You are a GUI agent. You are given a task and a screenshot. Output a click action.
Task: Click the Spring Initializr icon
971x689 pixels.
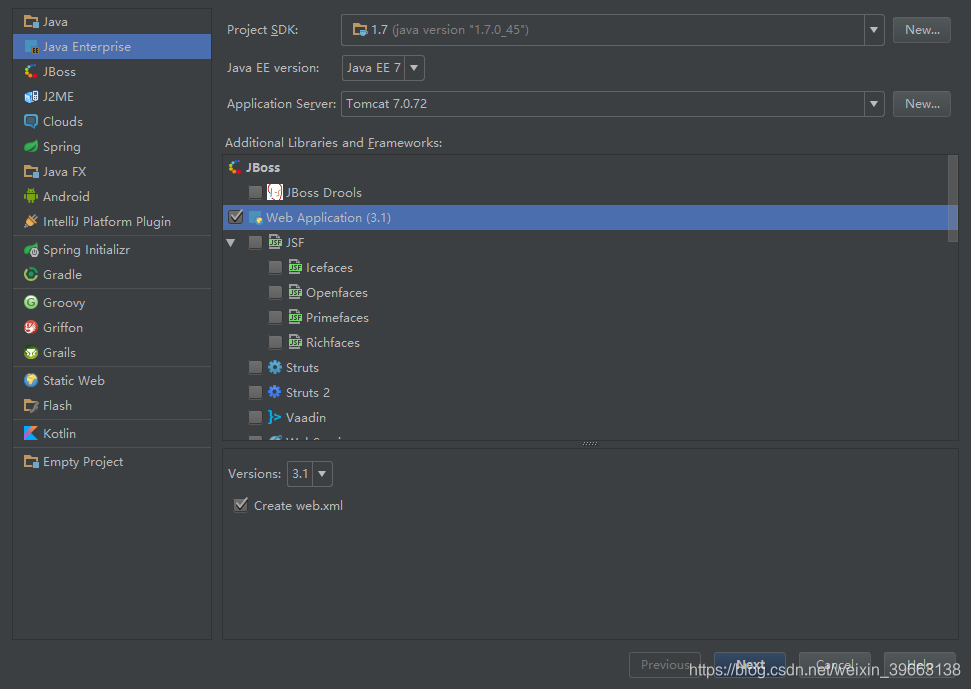(31, 250)
